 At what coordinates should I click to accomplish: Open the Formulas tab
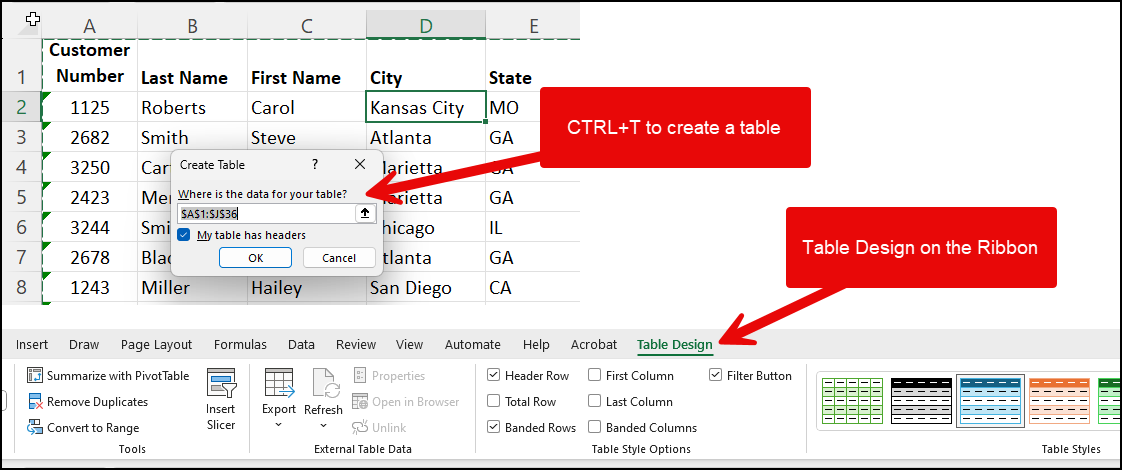click(240, 344)
